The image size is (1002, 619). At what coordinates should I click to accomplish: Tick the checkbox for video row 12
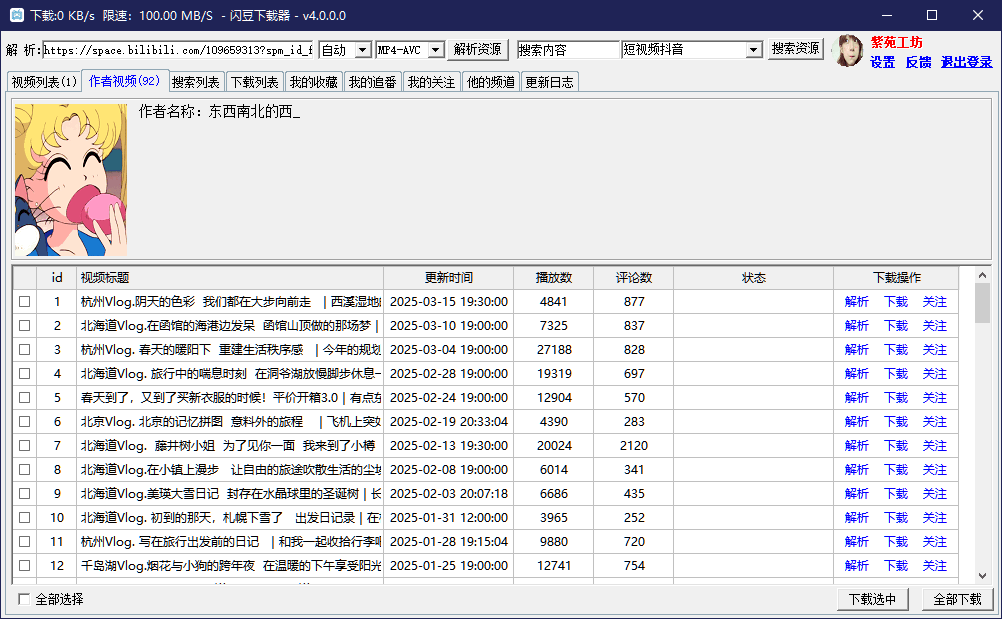point(24,565)
